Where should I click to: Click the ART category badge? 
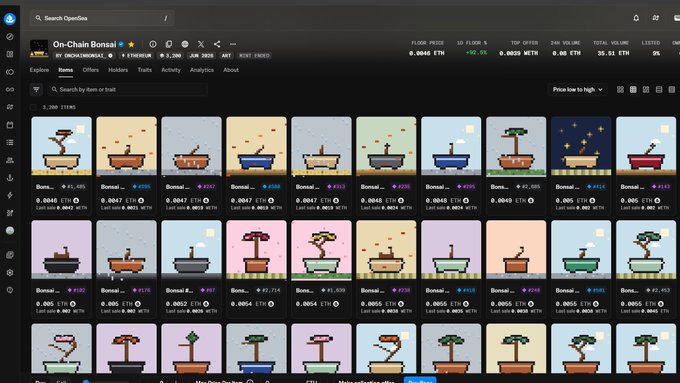[226, 56]
